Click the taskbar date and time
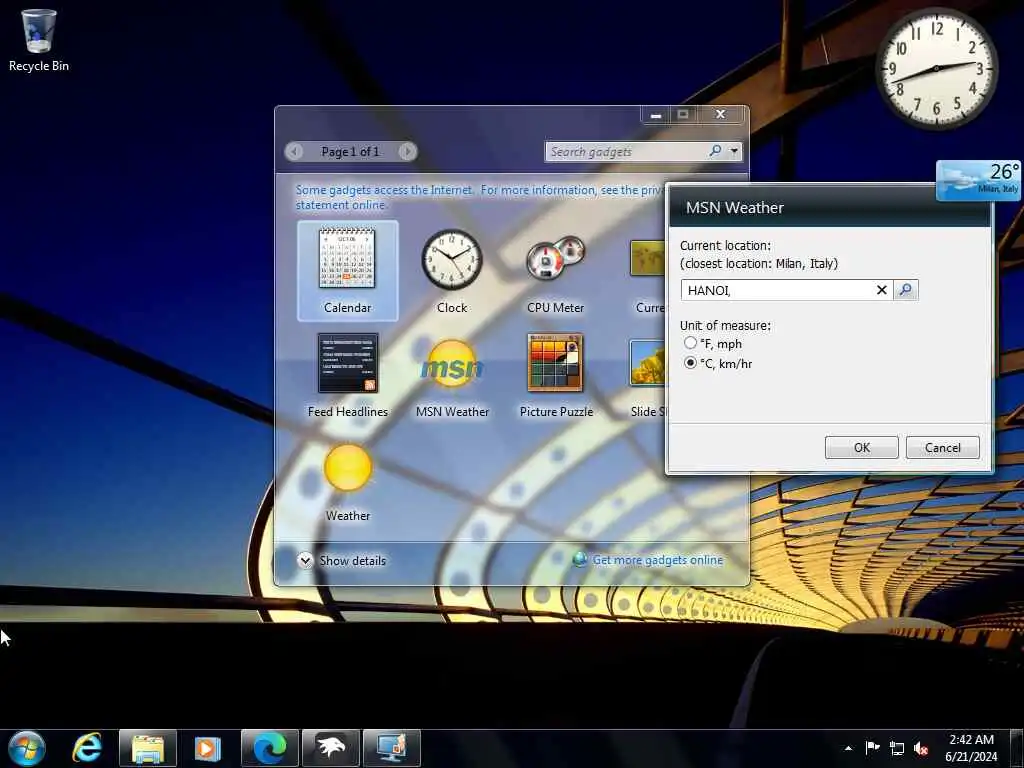Screen dimensions: 1024x768 971,748
